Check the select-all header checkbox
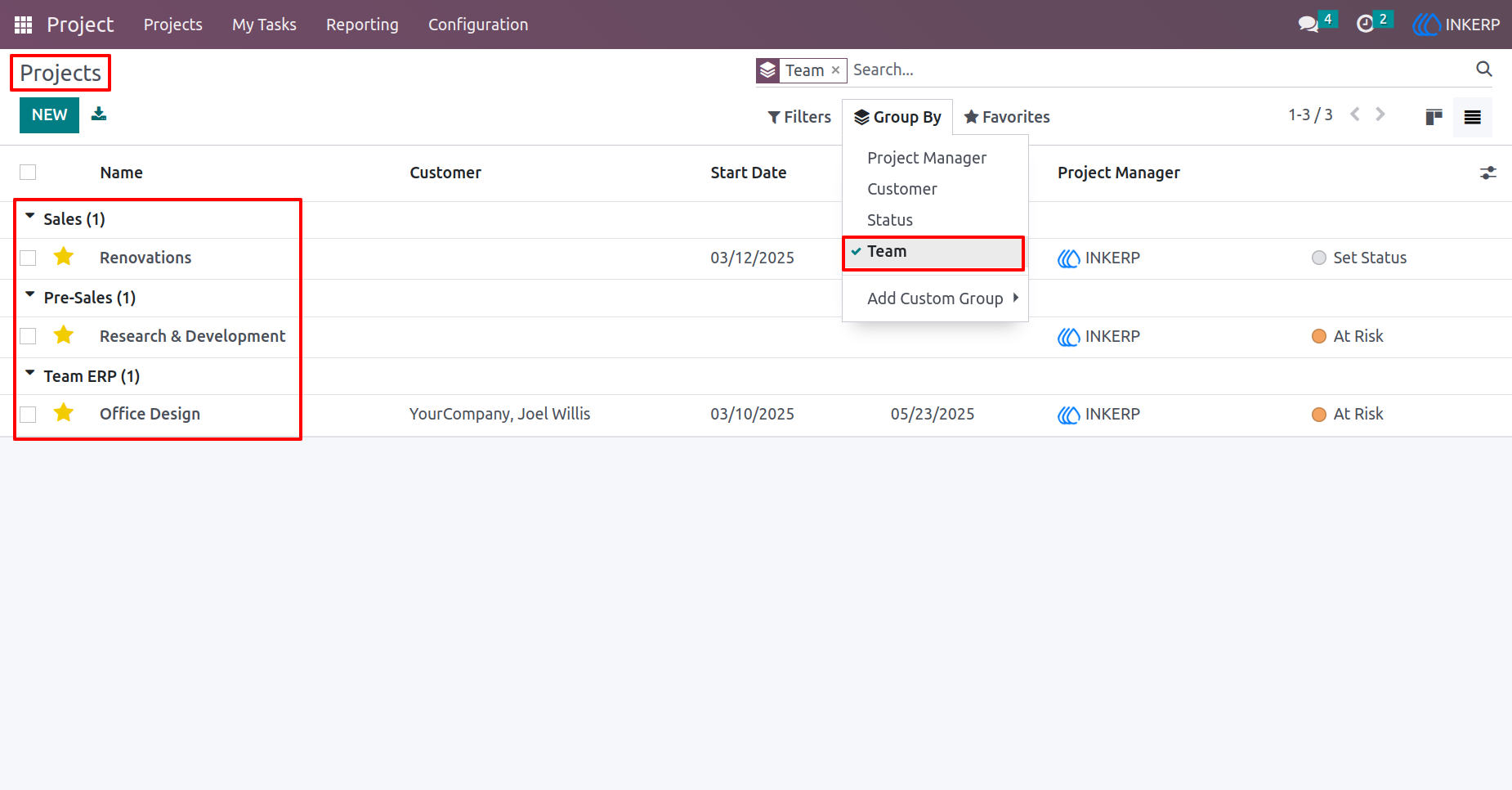 [28, 173]
